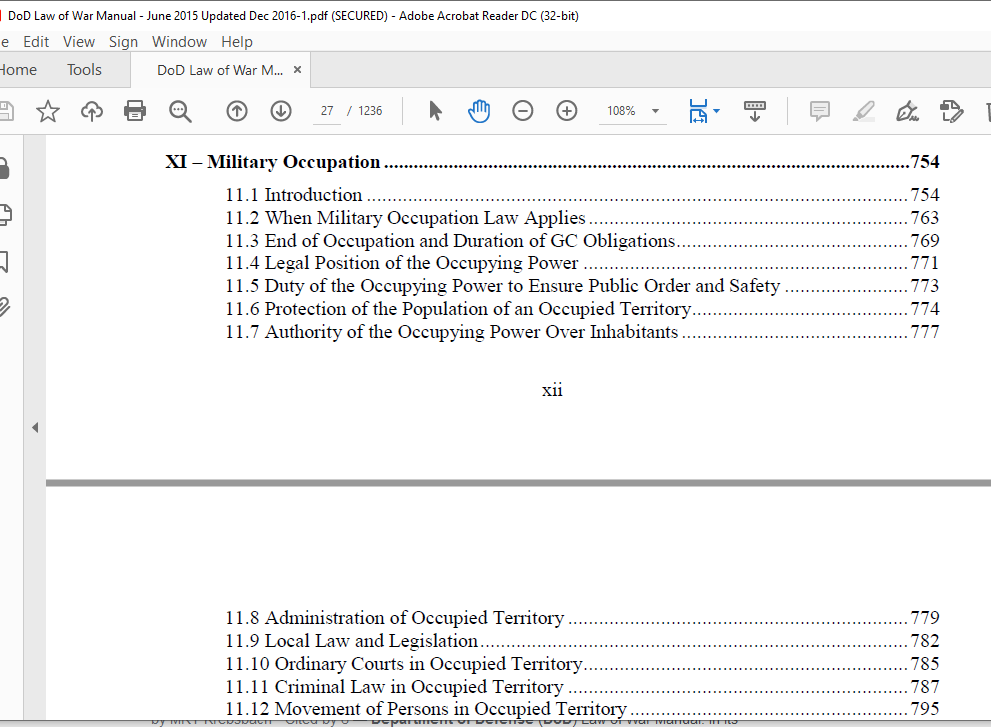Open 11.10 Ordinary Courts in Occupied Territory
The image size is (991, 727).
(582, 664)
